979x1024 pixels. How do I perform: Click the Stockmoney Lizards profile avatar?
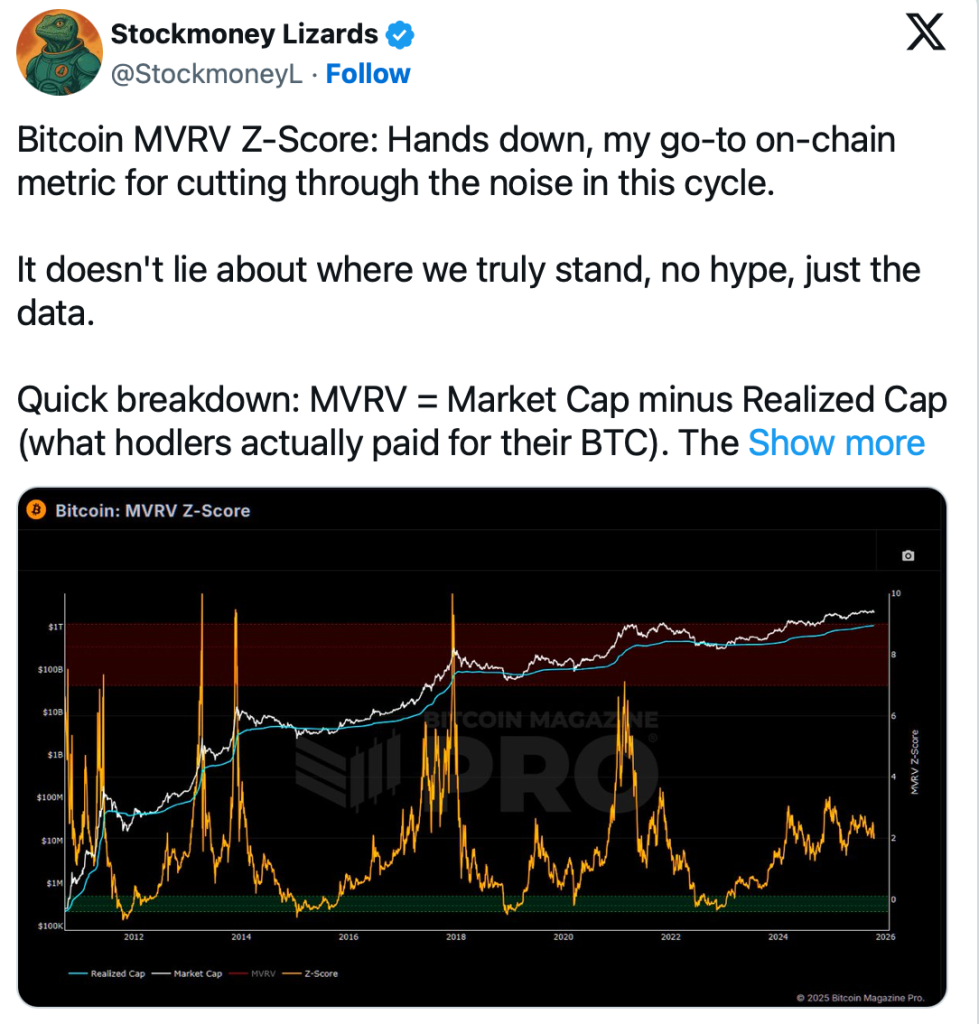pyautogui.click(x=59, y=54)
